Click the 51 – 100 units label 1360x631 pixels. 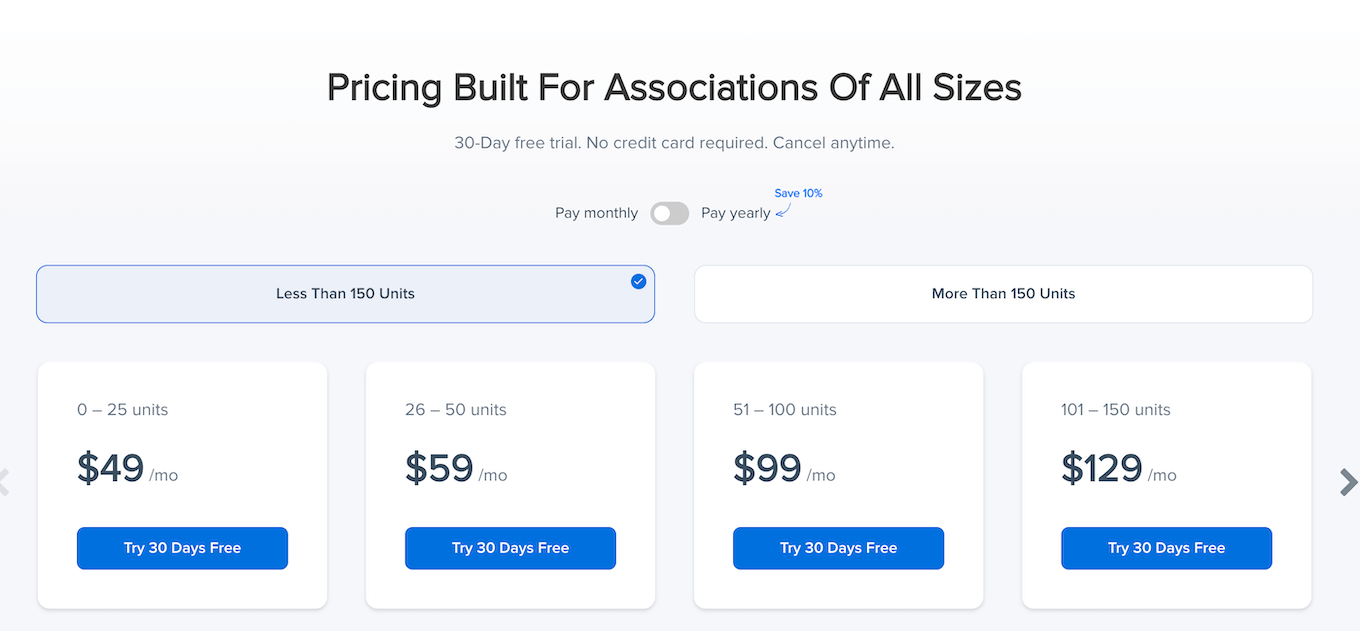[x=785, y=410]
